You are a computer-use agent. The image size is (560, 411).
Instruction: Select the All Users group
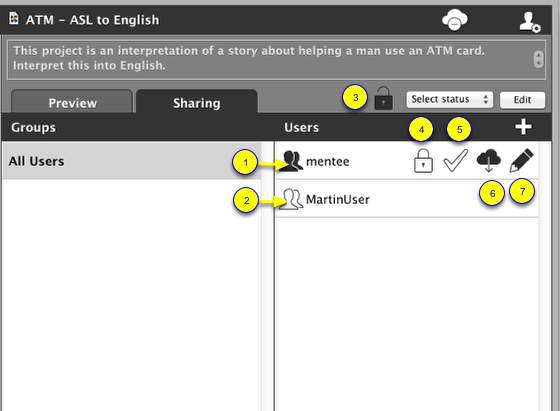[x=132, y=161]
